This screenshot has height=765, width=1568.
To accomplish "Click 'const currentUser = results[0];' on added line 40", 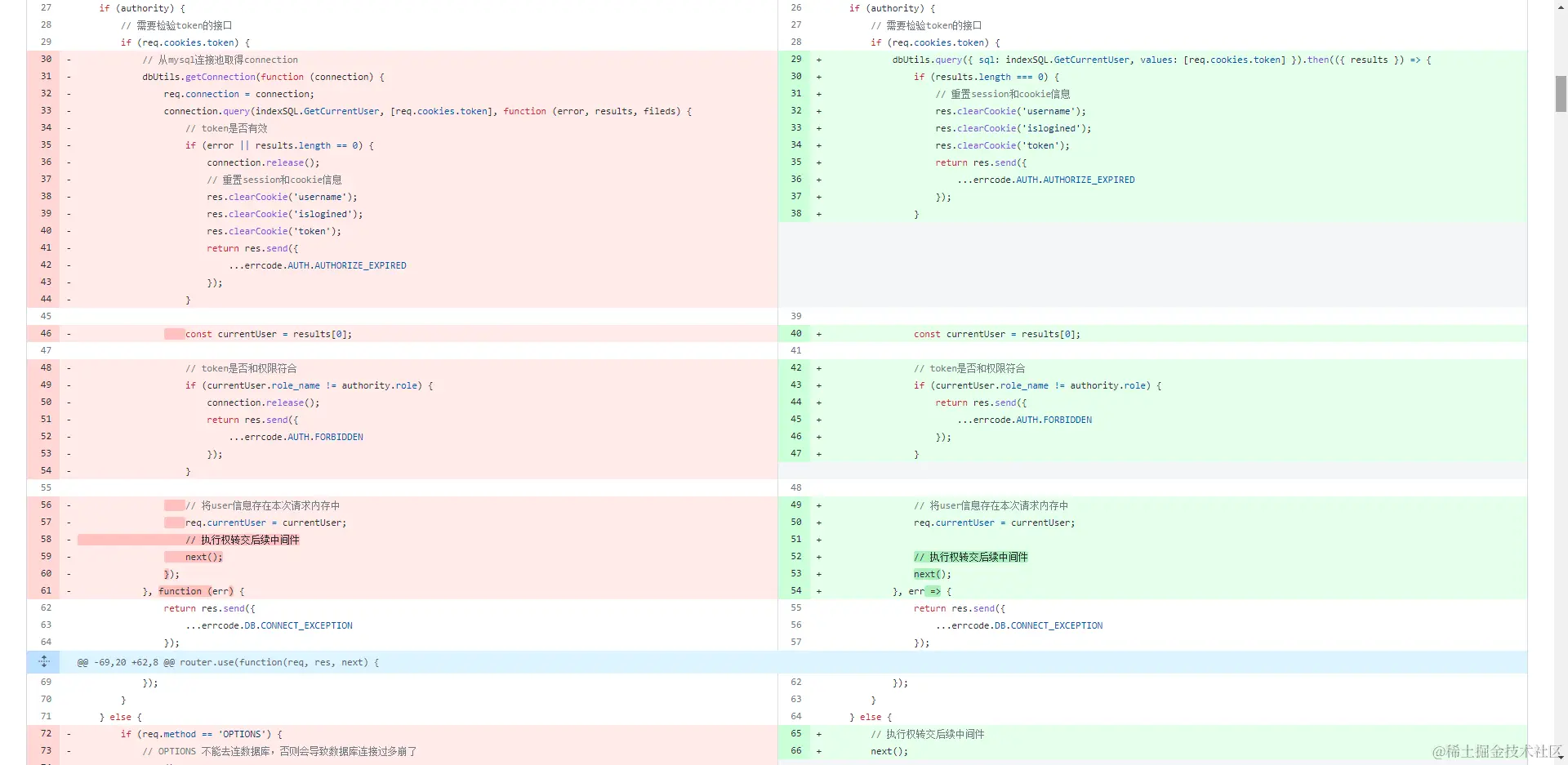I will tap(997, 334).
